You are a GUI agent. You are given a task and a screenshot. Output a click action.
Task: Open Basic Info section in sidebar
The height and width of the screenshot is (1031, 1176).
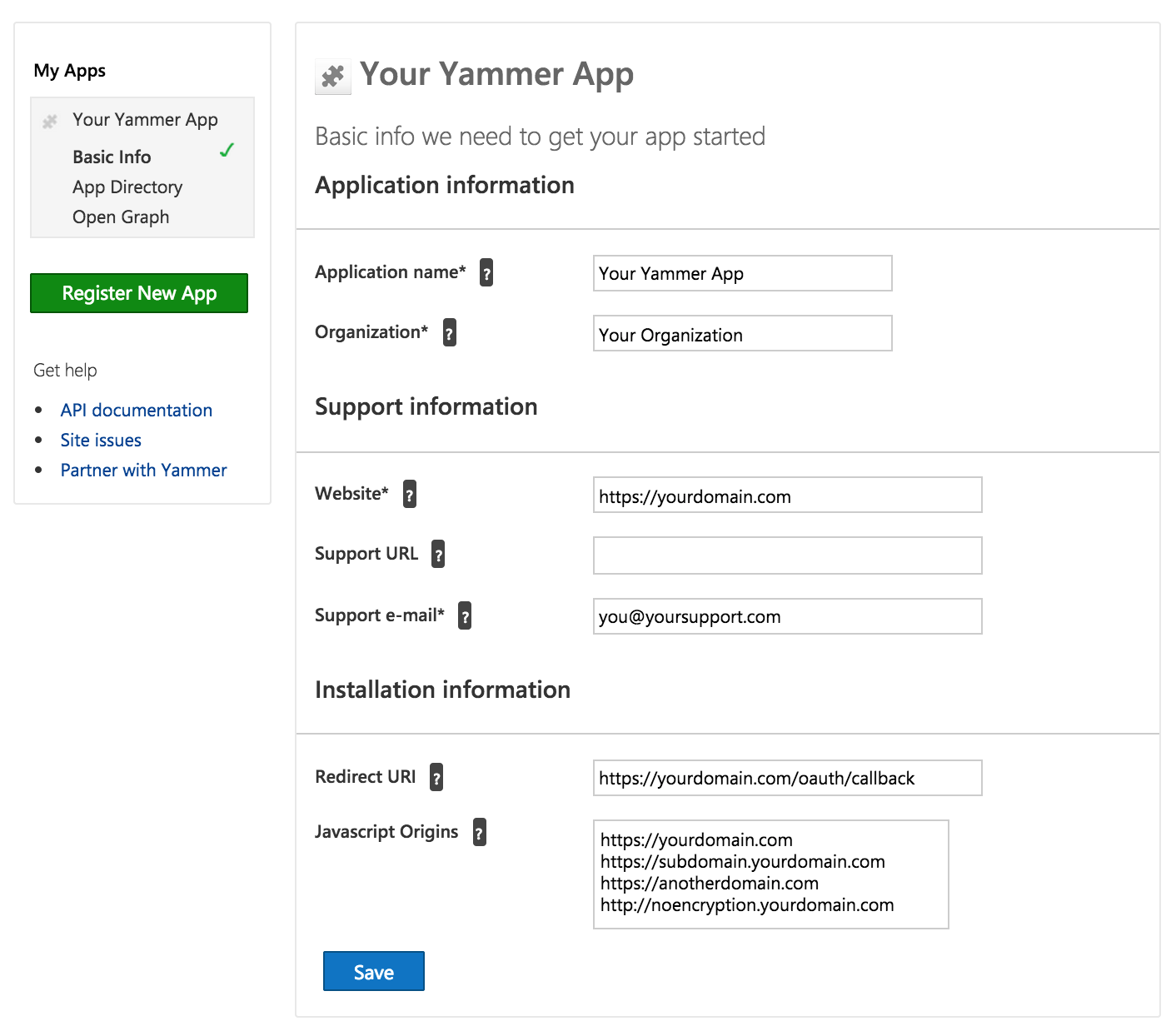[112, 157]
